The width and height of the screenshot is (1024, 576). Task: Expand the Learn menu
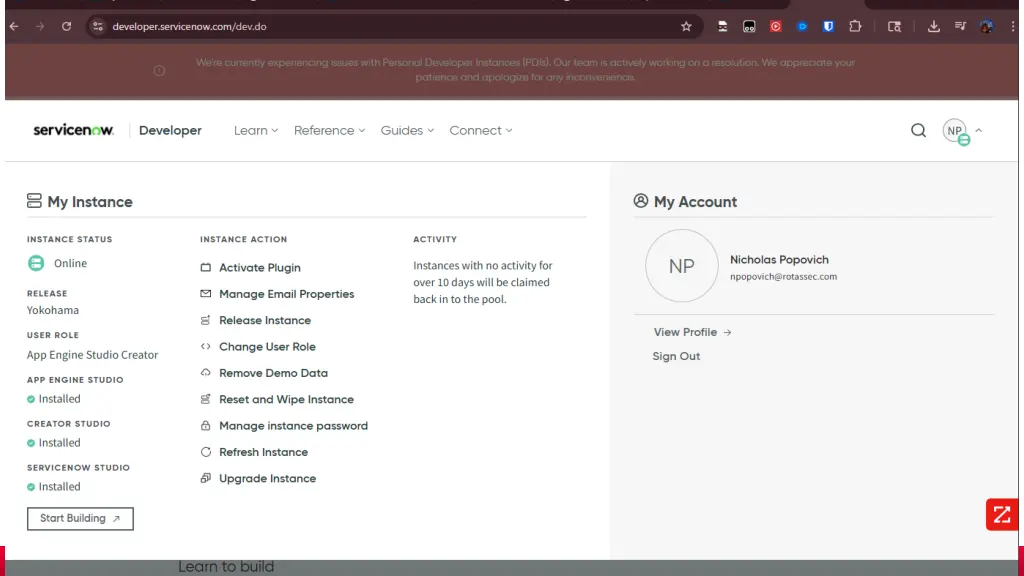[x=256, y=131]
